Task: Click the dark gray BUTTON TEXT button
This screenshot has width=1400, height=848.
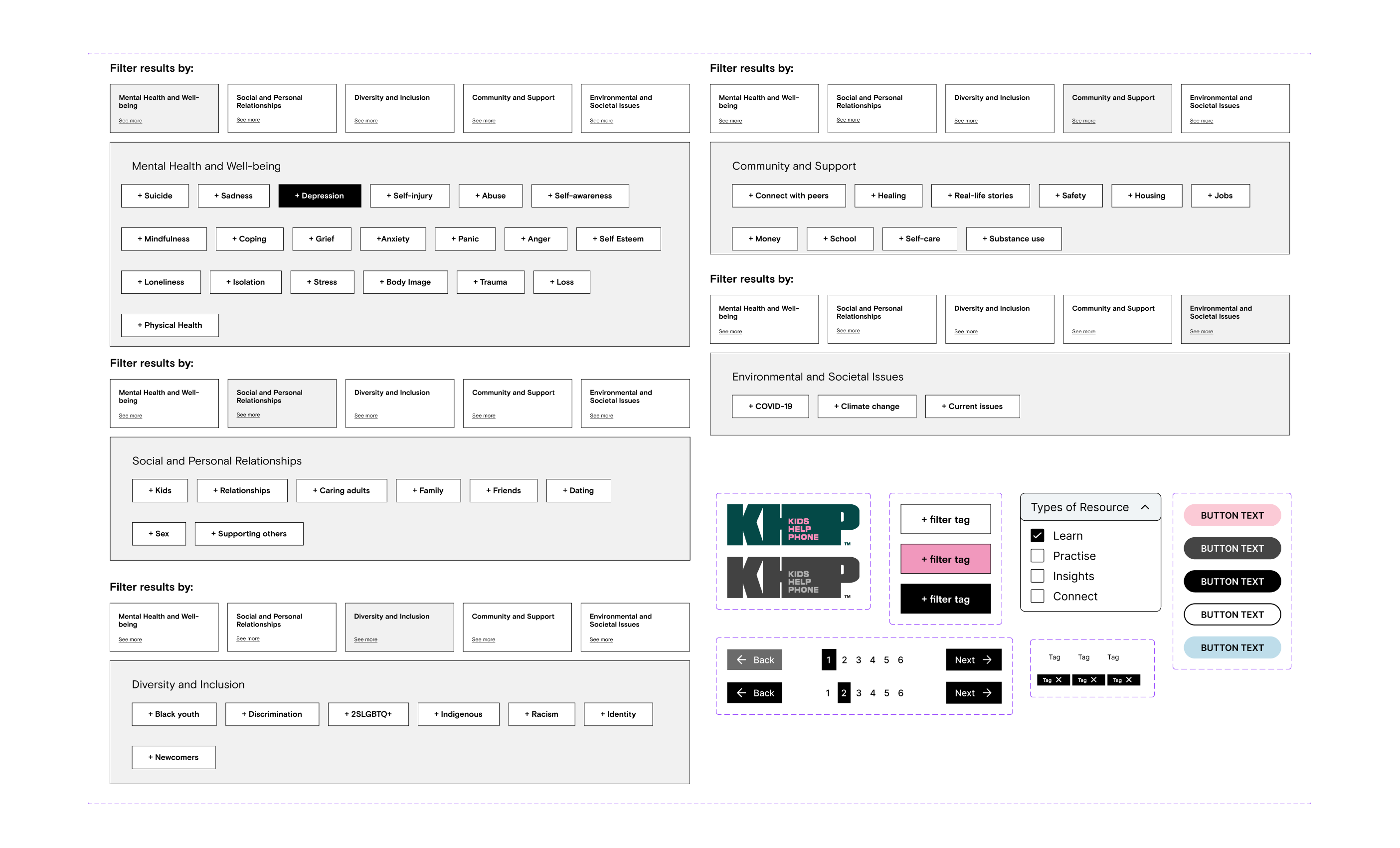Action: pyautogui.click(x=1232, y=549)
